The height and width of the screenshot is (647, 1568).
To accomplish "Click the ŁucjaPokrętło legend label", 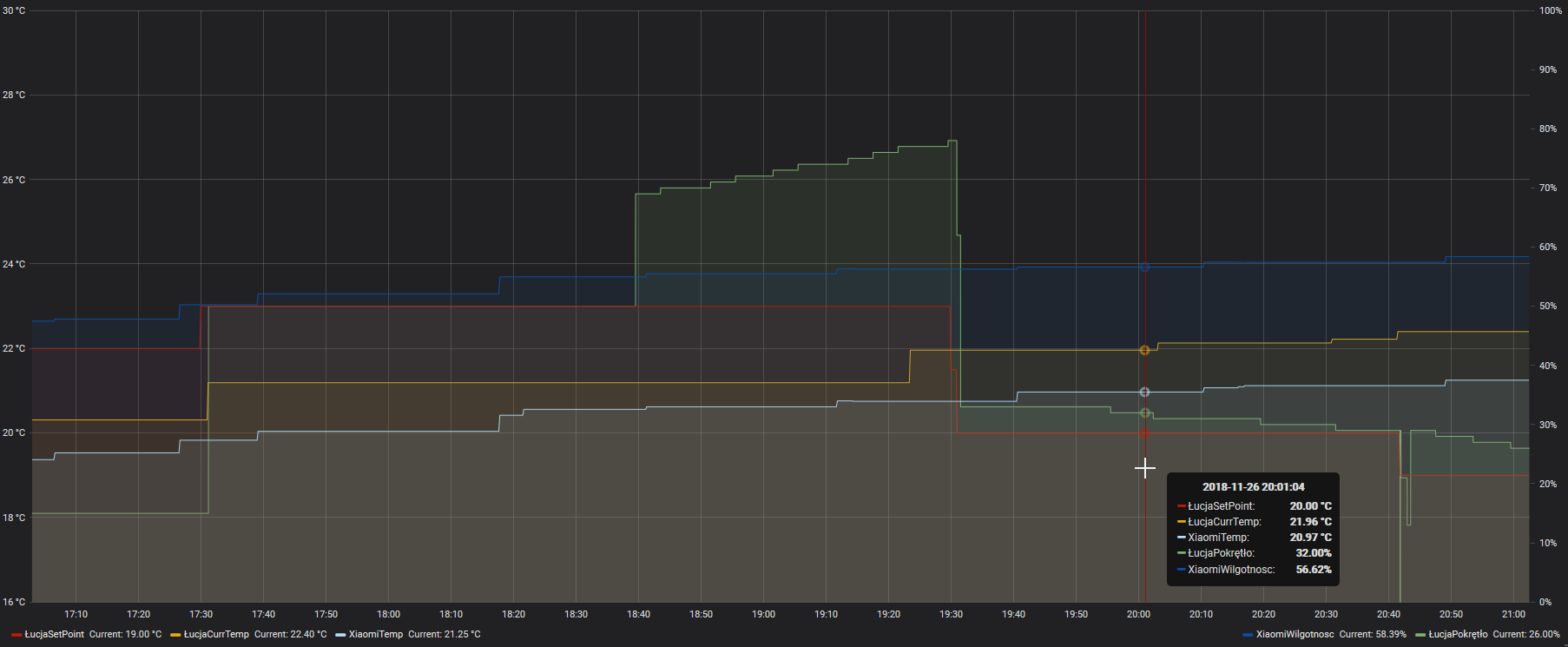I will [x=1458, y=635].
